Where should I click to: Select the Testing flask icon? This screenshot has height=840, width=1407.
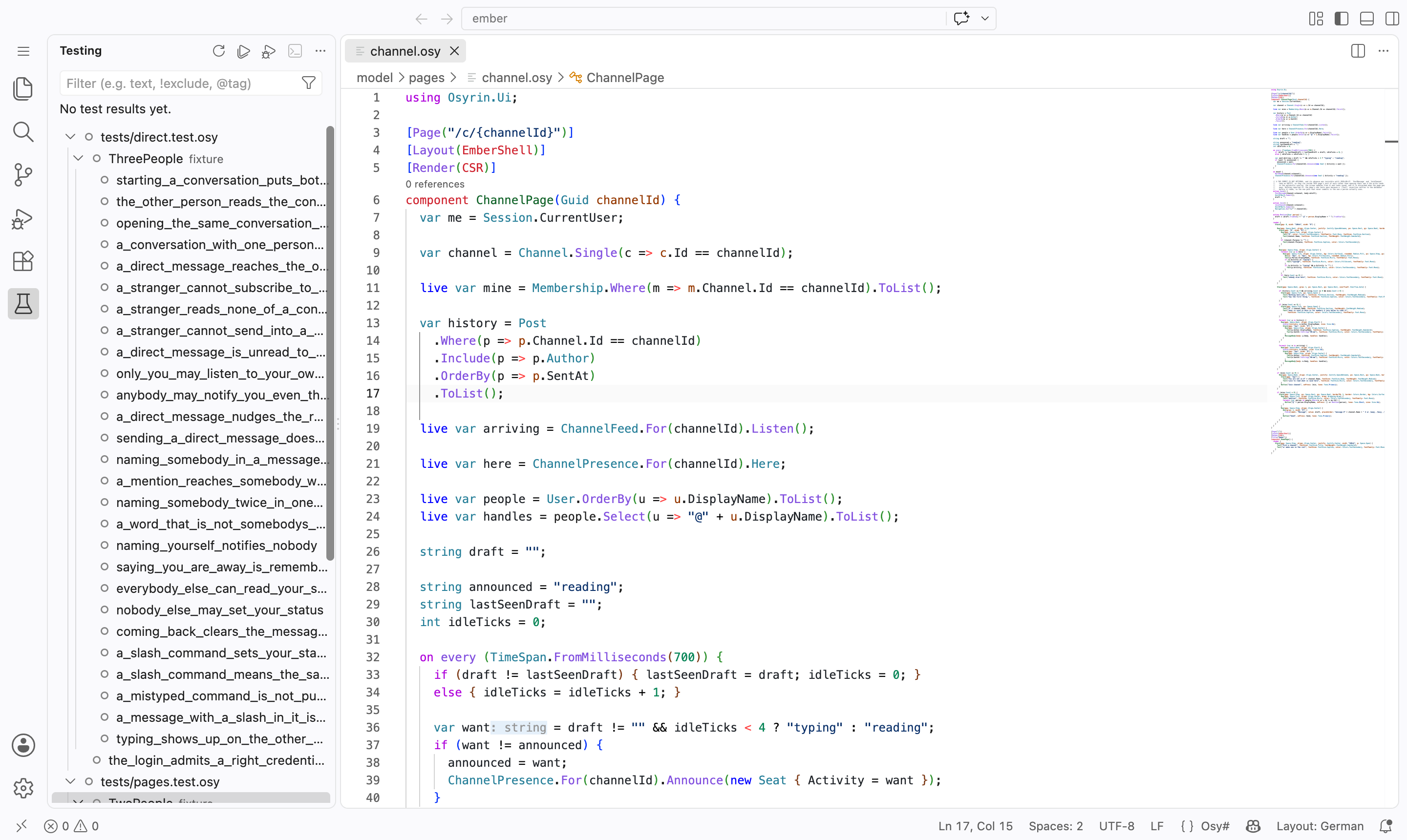coord(23,304)
